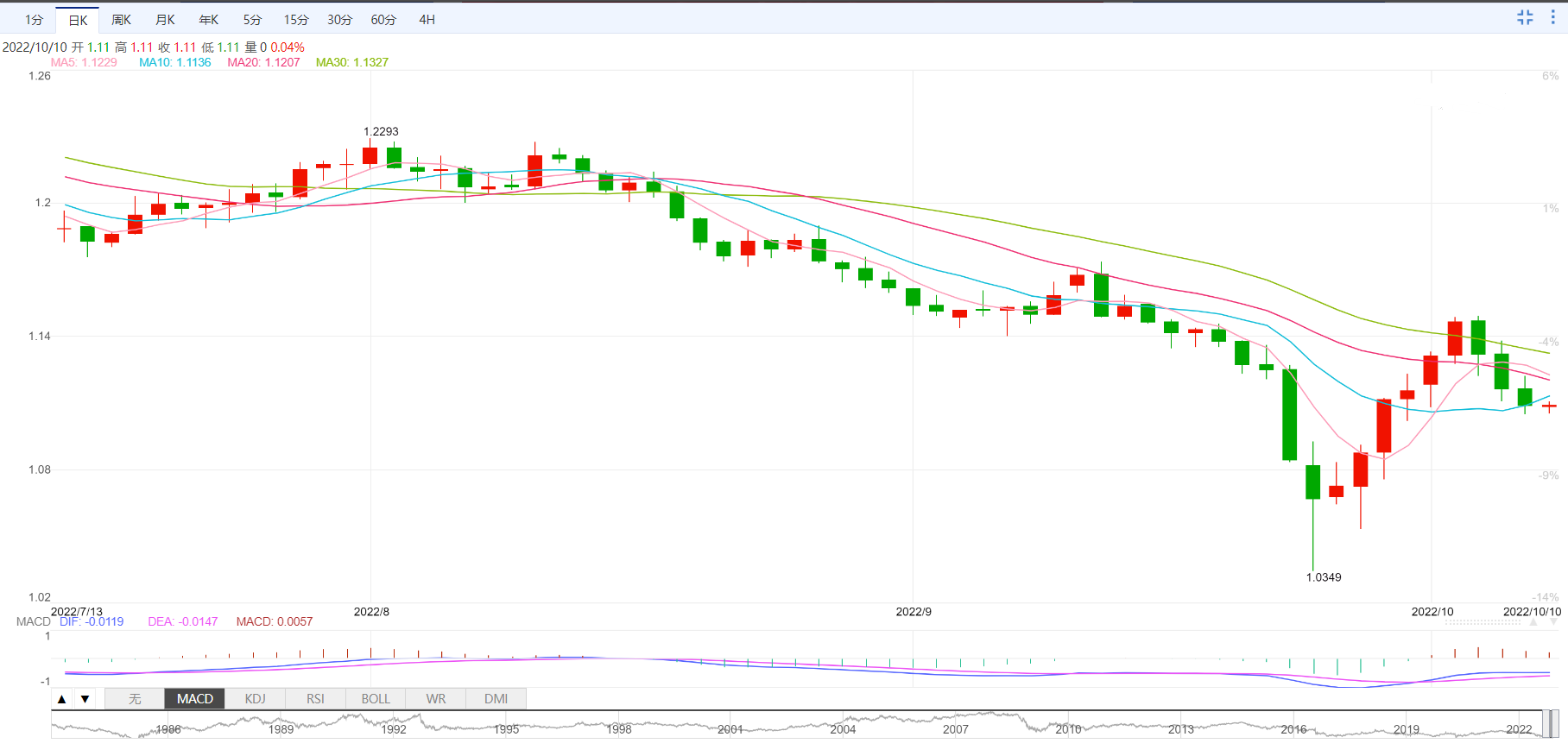The image size is (1568, 756).
Task: Exit fullscreen using the collapse icon
Action: (1526, 17)
